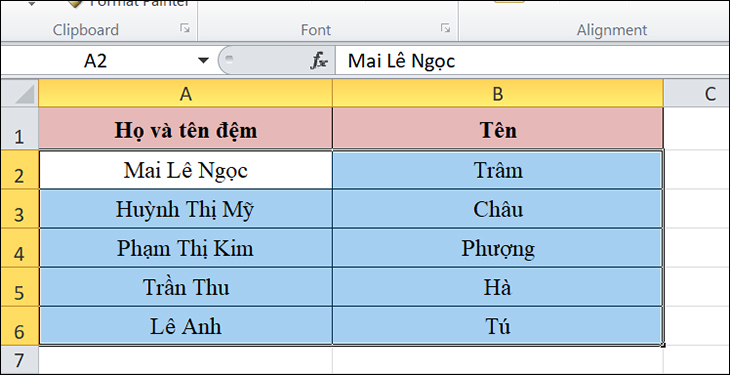
Task: Select cell with Tú
Action: tap(498, 326)
